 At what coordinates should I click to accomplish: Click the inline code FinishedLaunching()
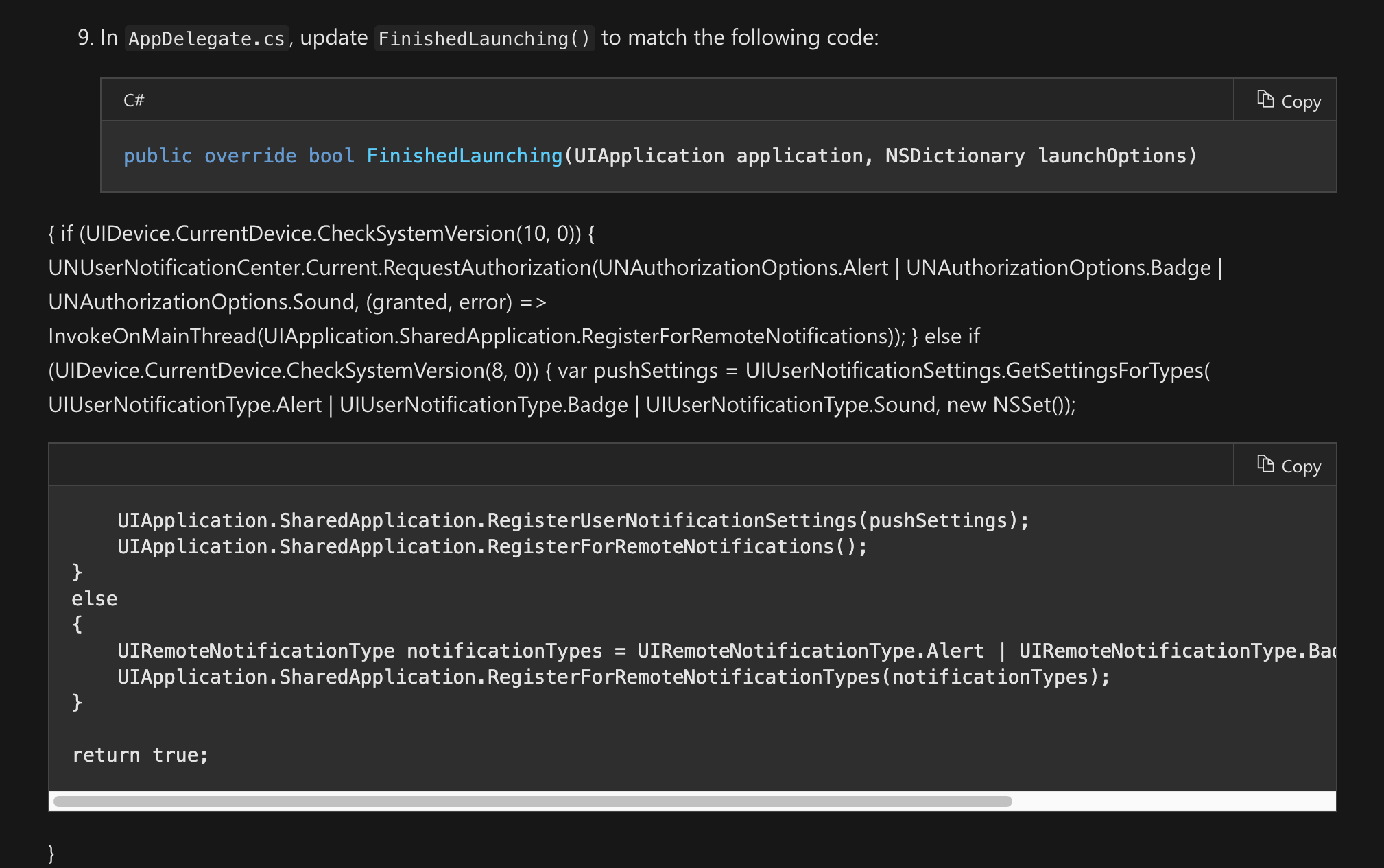coord(484,38)
